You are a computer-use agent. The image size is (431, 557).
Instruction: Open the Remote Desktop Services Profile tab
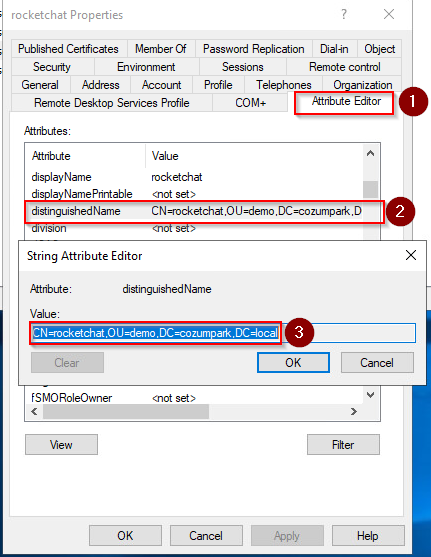point(112,103)
